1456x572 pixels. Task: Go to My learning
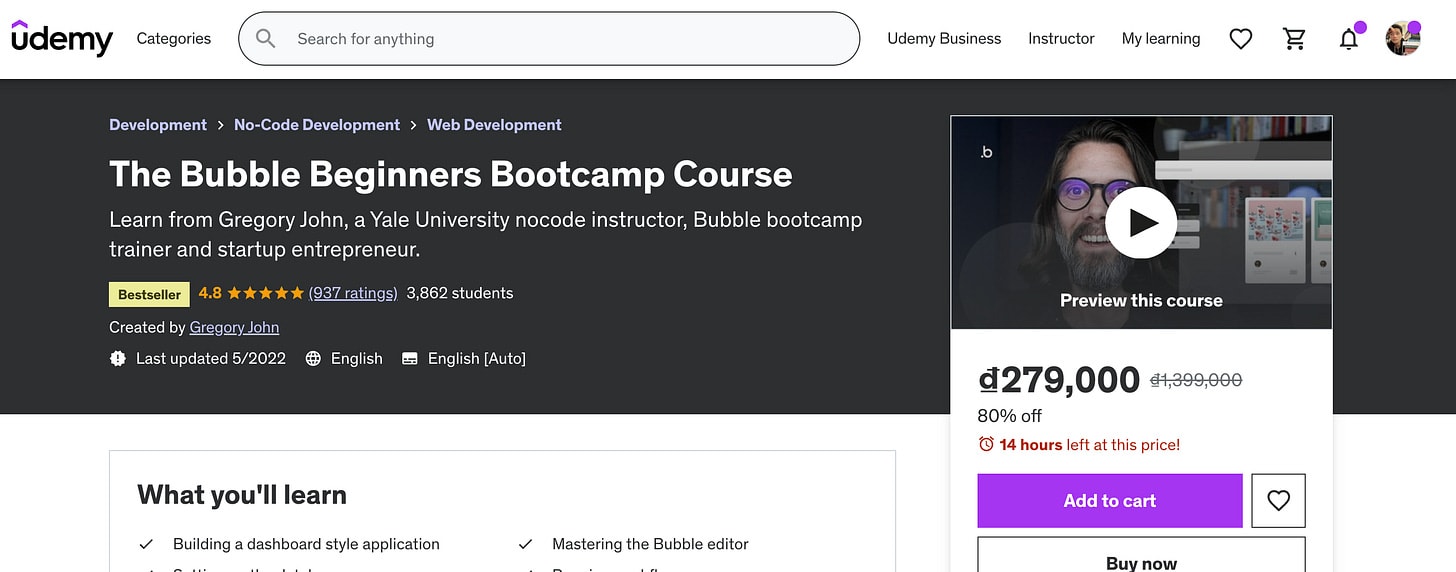pos(1161,38)
